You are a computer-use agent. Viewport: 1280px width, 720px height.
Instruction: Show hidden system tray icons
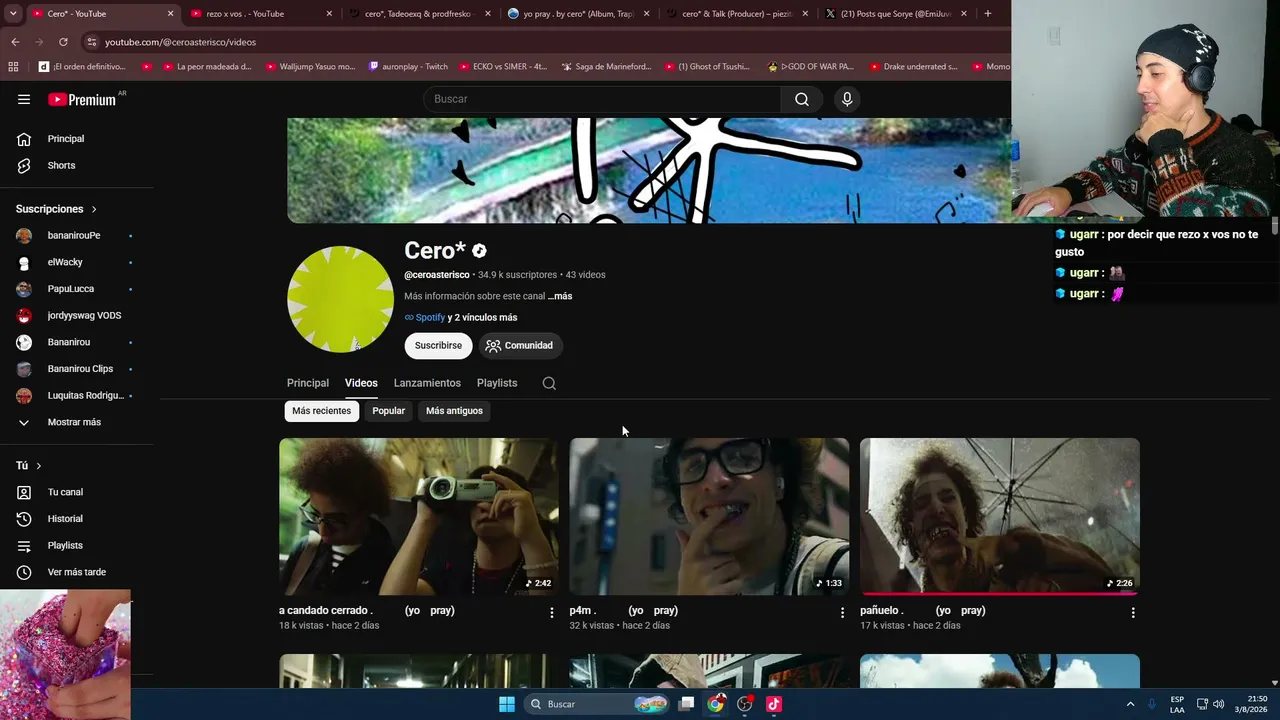coord(1131,704)
